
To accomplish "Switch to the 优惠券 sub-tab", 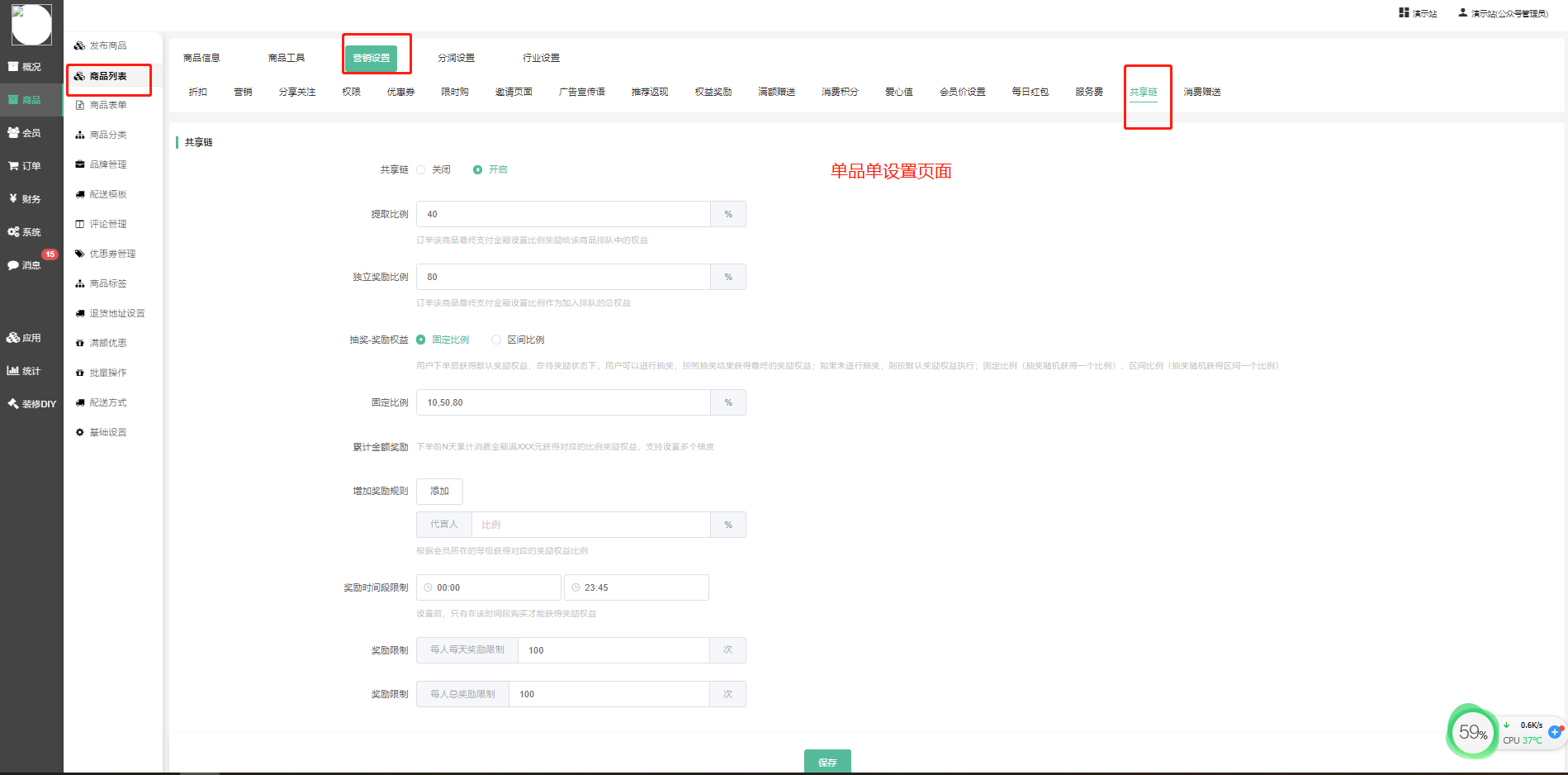I will 400,92.
